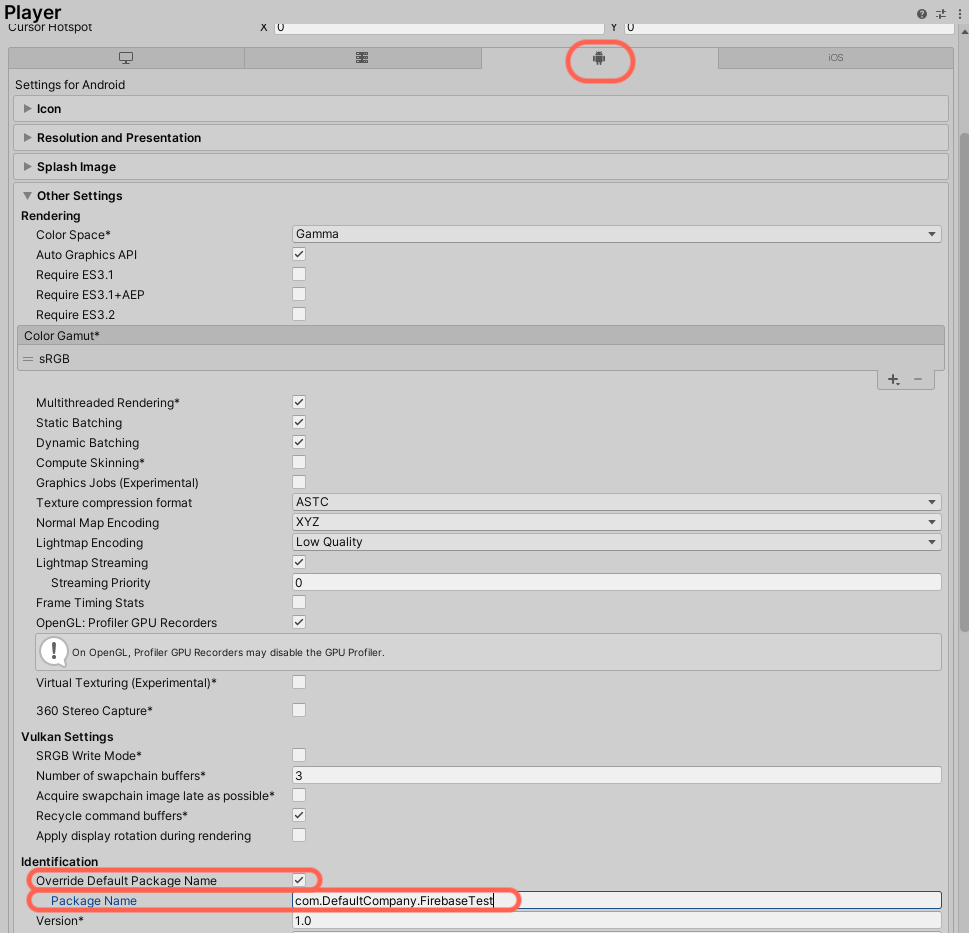Enable Require ES3.2 checkbox
The height and width of the screenshot is (933, 969).
coord(299,314)
